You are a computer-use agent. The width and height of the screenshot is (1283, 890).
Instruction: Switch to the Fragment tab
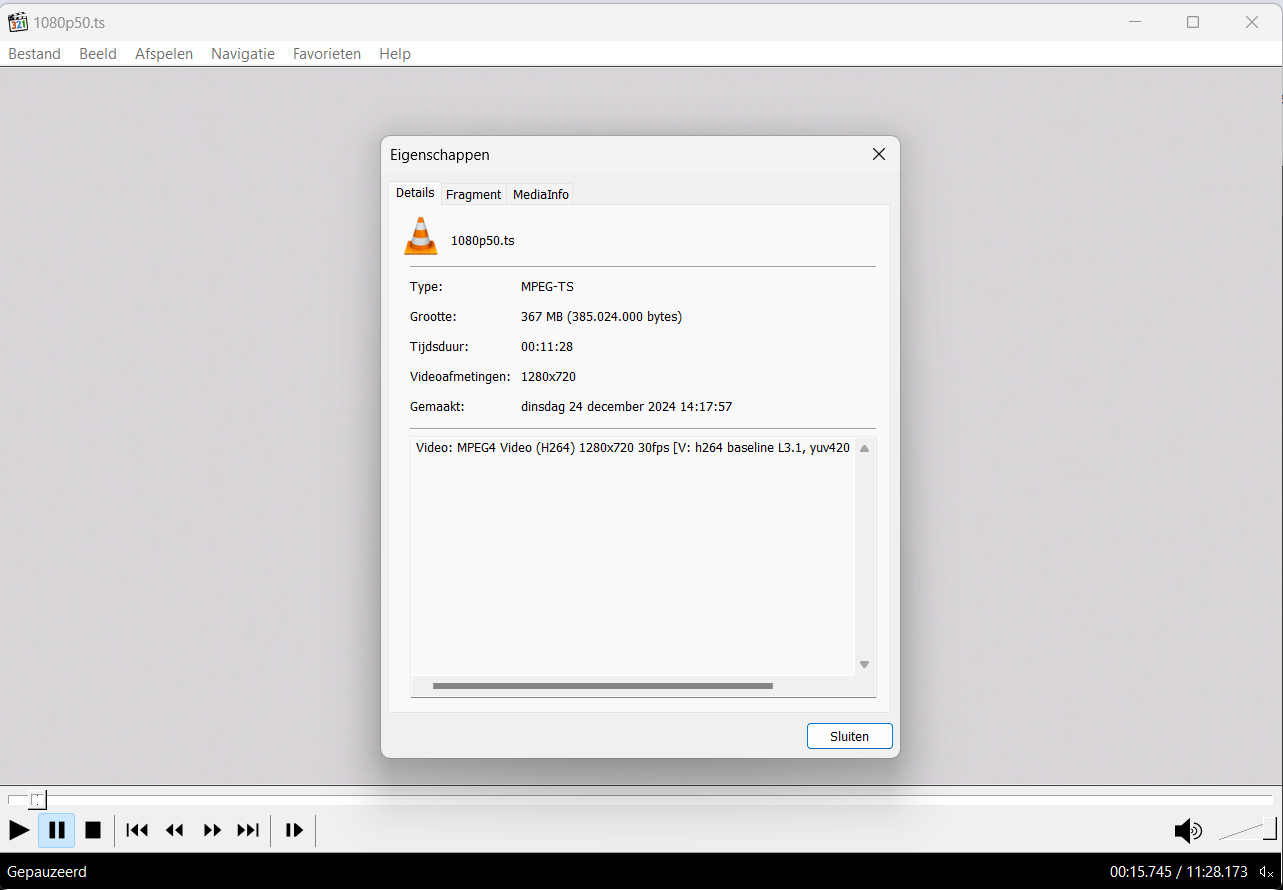coord(473,195)
